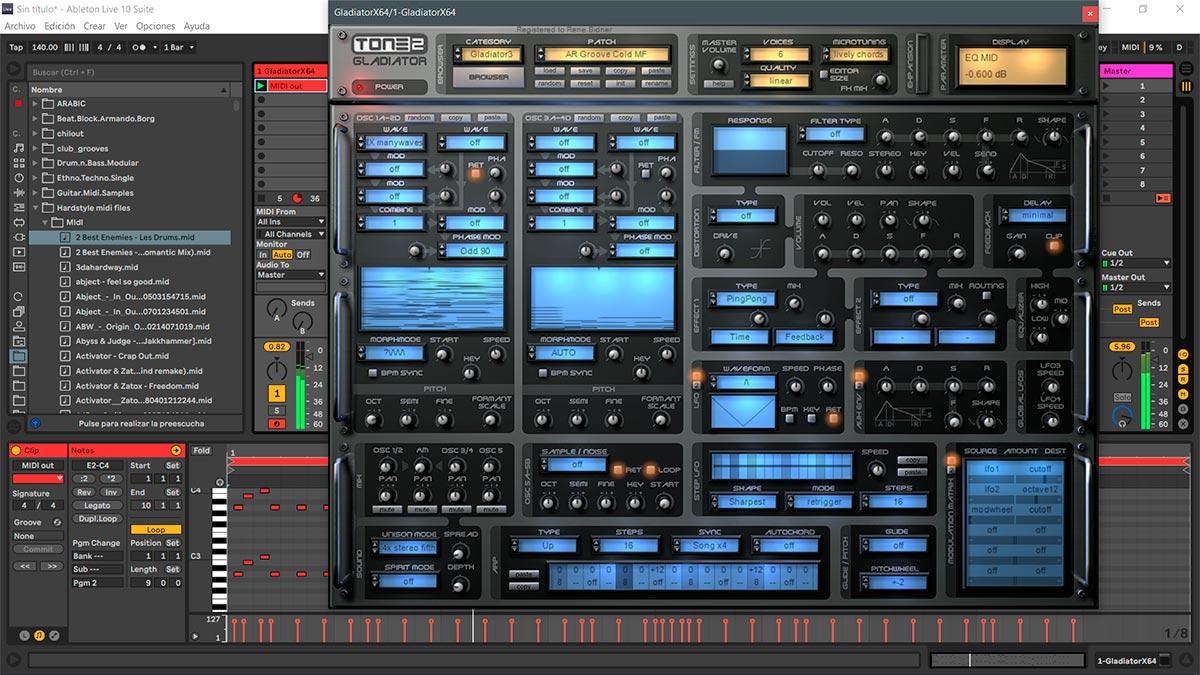Screen dimensions: 1200x675
Task: Open the Category selector showing Gladiator3
Action: (490, 54)
